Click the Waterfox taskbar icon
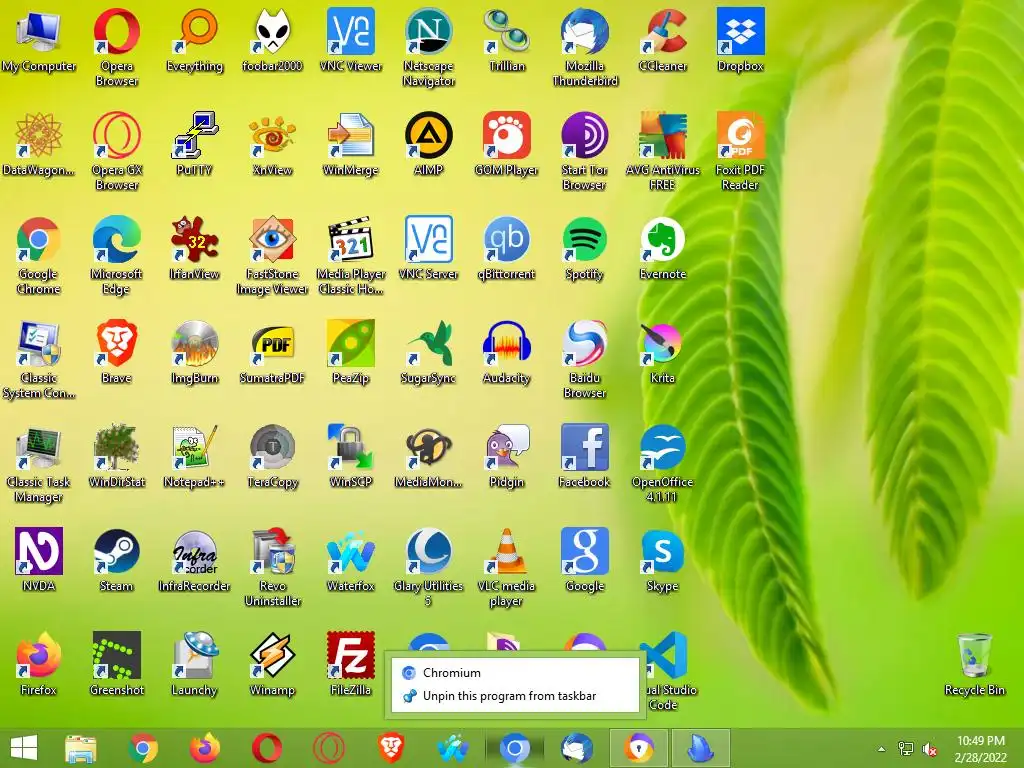 click(x=453, y=748)
